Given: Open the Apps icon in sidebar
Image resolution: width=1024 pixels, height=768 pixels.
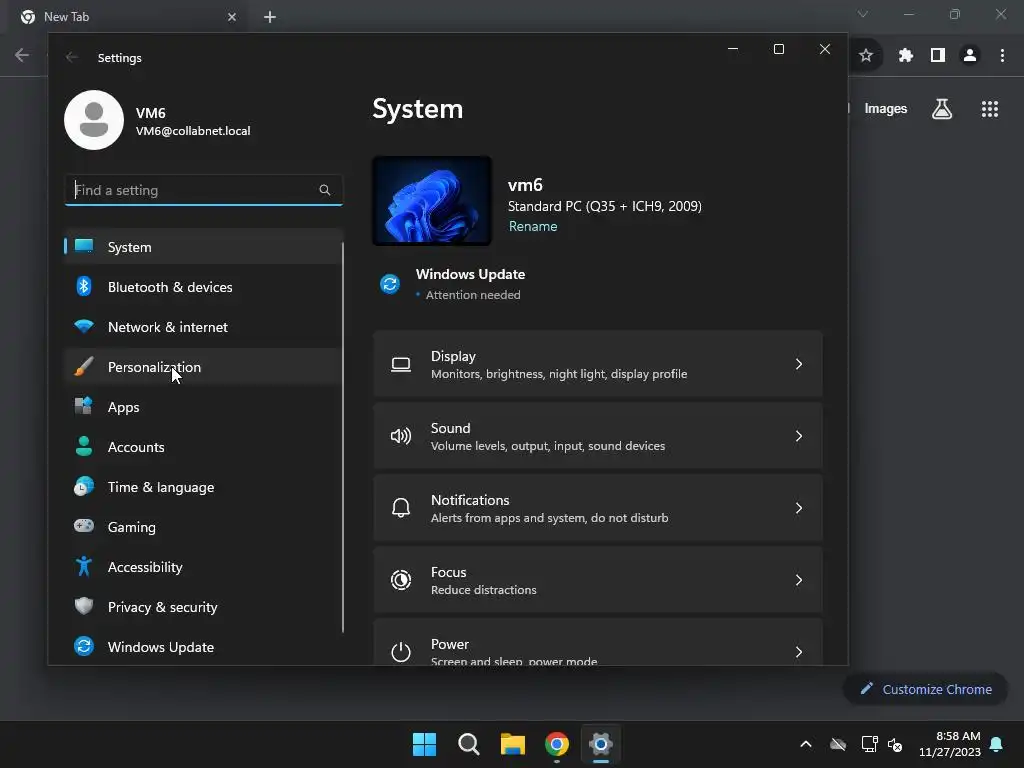Looking at the screenshot, I should coord(84,406).
